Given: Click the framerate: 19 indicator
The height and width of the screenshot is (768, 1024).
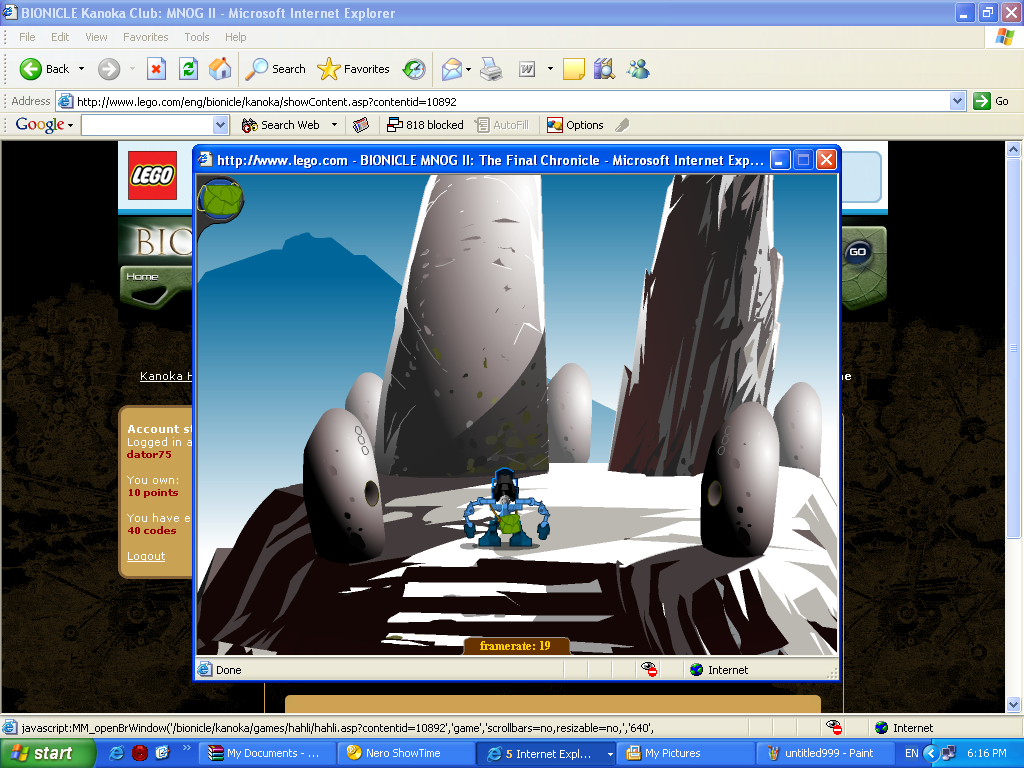Looking at the screenshot, I should (515, 646).
